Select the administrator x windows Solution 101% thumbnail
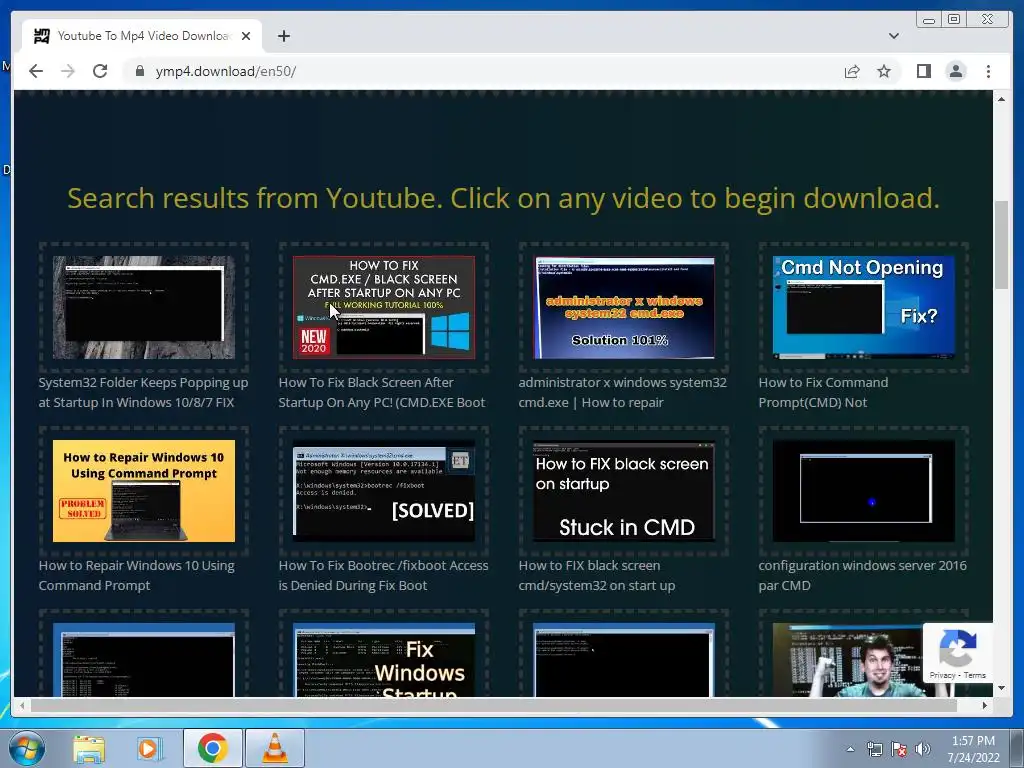Screen dimensions: 1024x768 [x=624, y=307]
